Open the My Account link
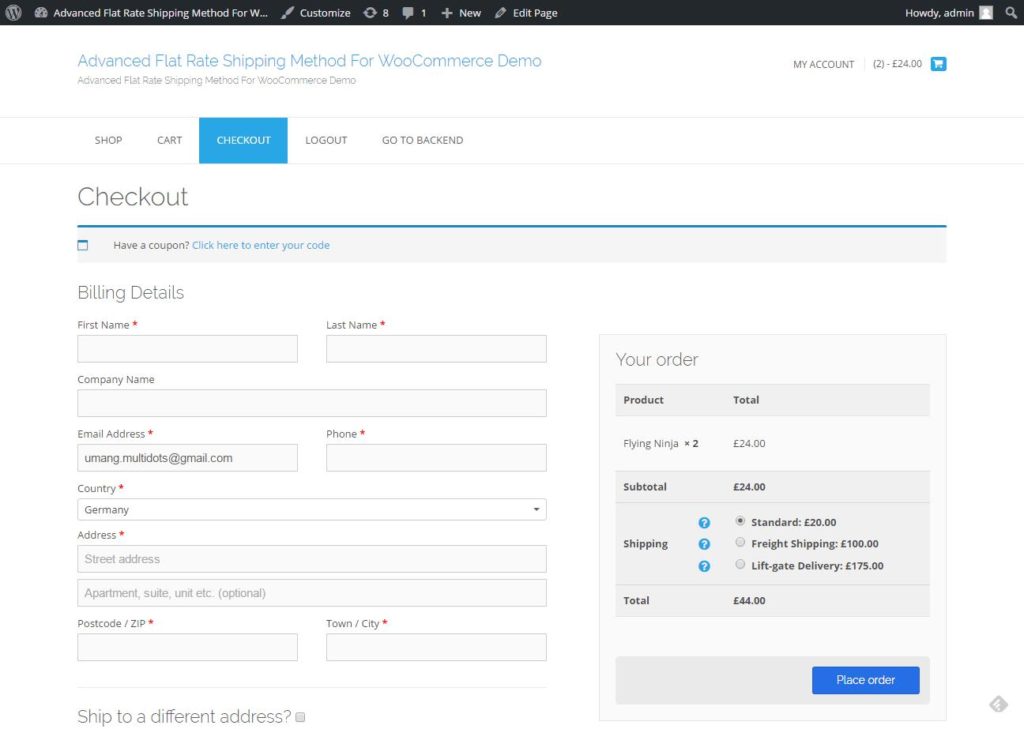 824,64
